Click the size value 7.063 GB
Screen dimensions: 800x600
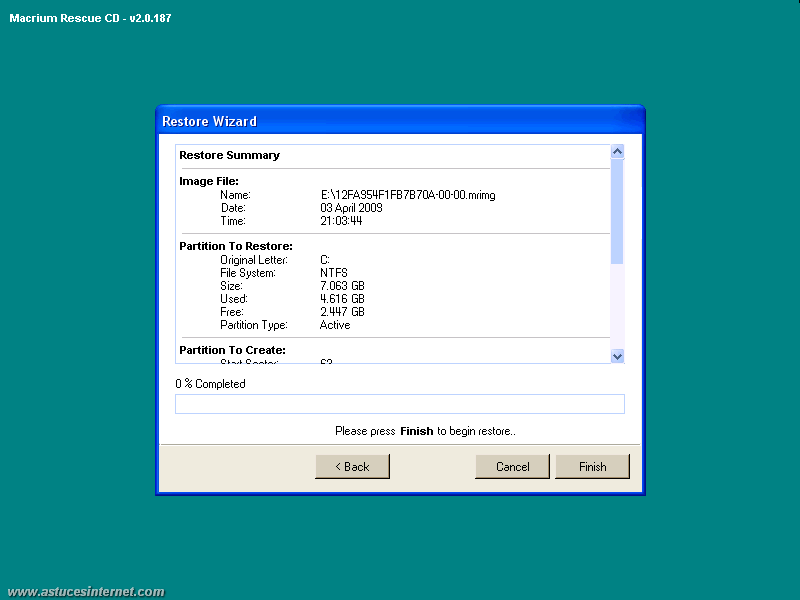point(342,286)
